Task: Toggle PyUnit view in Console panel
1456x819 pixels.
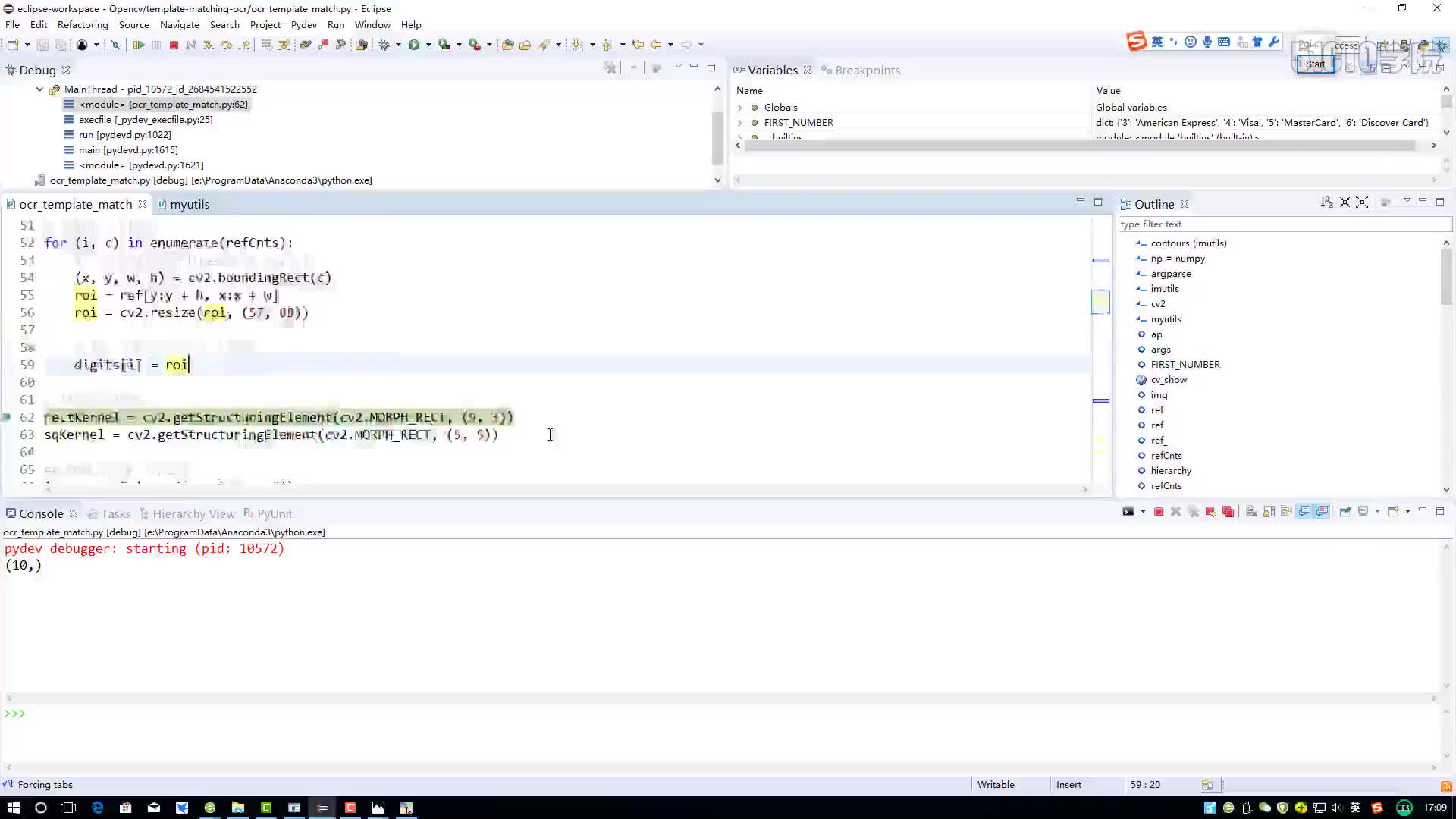Action: (x=275, y=513)
